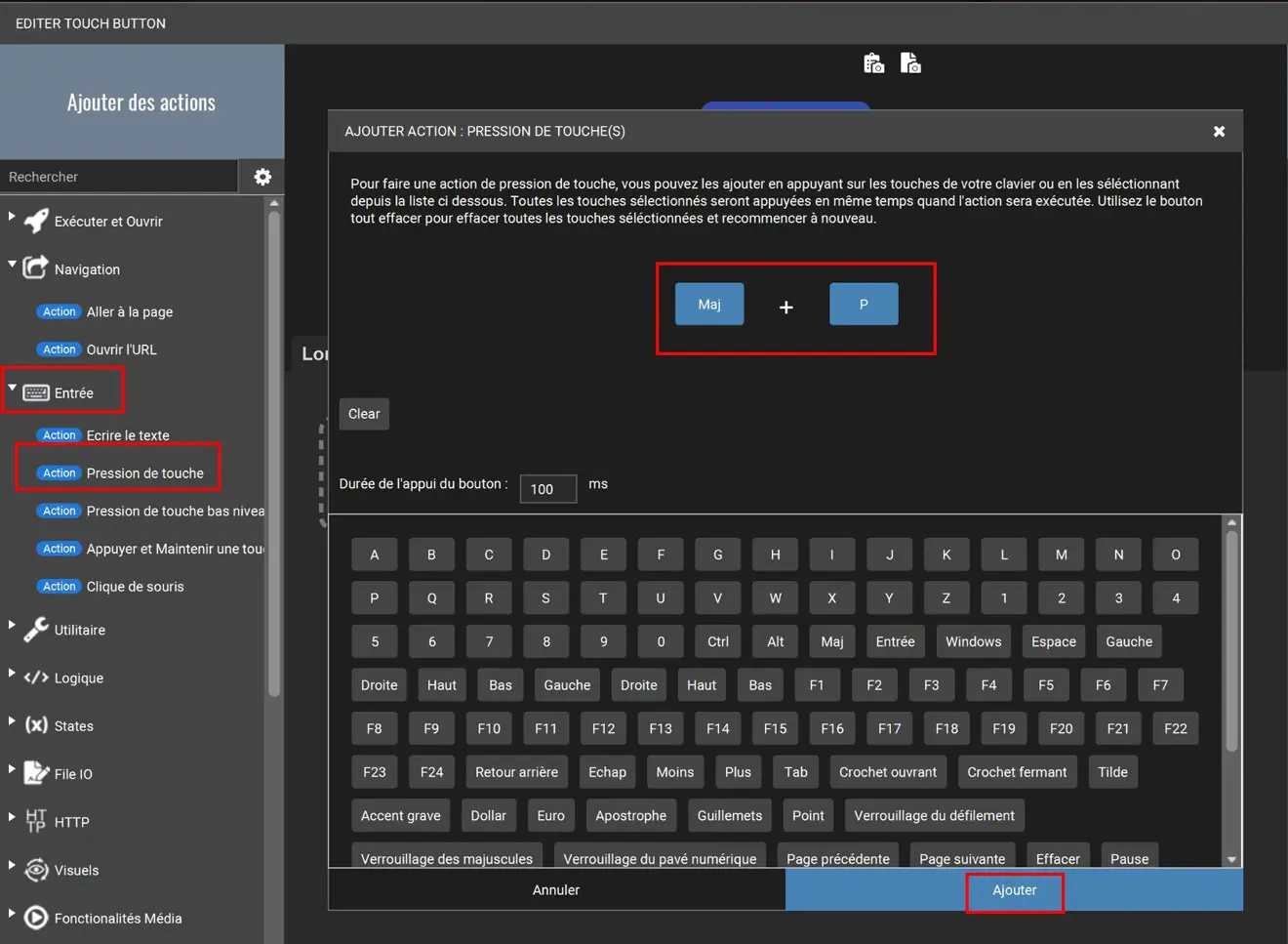This screenshot has height=944, width=1288.
Task: Select the Ctrl key
Action: coord(718,641)
